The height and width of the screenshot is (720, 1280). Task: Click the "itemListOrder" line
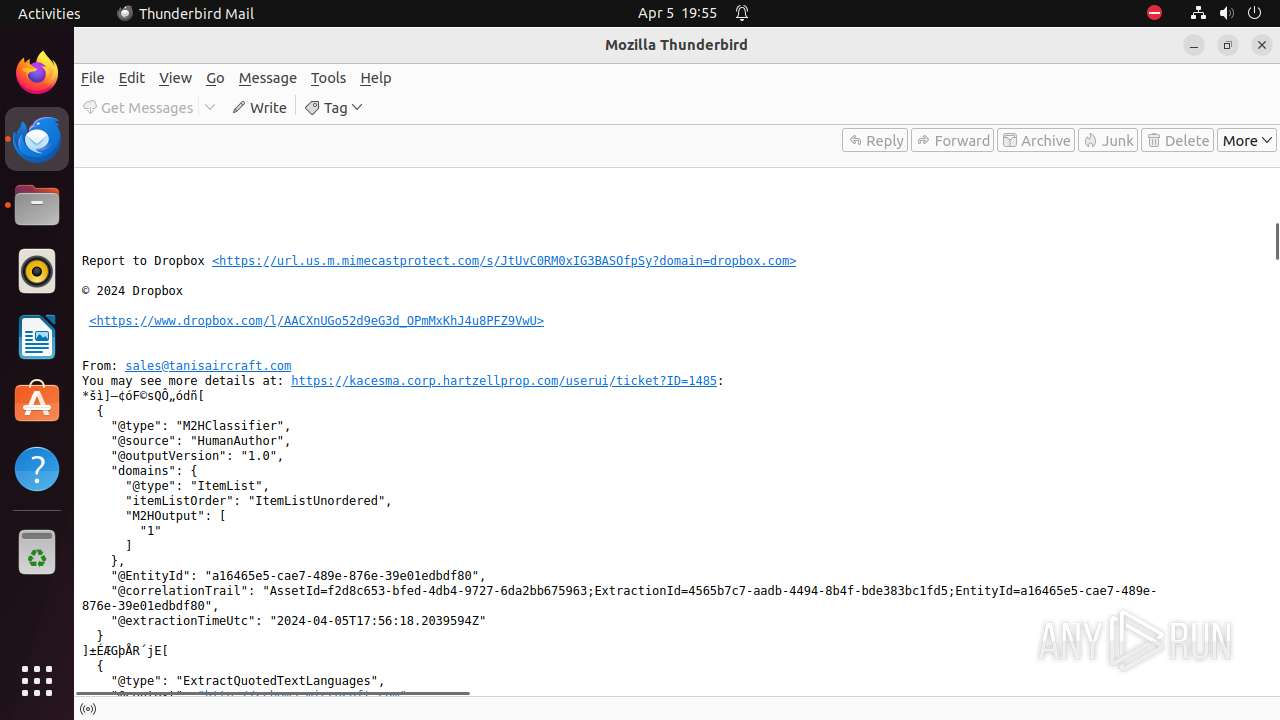259,501
